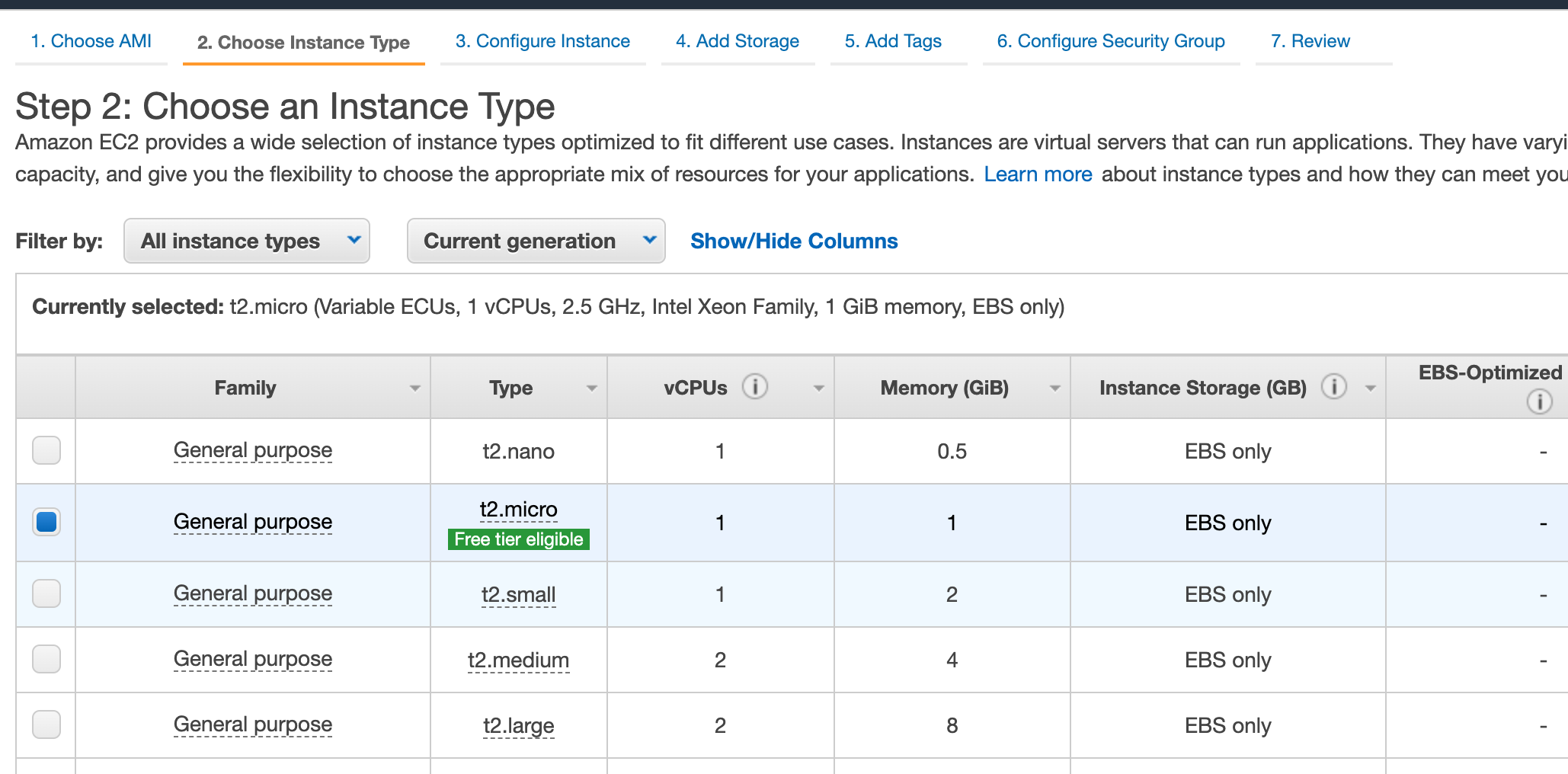Click the t2.micro type label
This screenshot has height=774, width=1568.
click(x=519, y=509)
